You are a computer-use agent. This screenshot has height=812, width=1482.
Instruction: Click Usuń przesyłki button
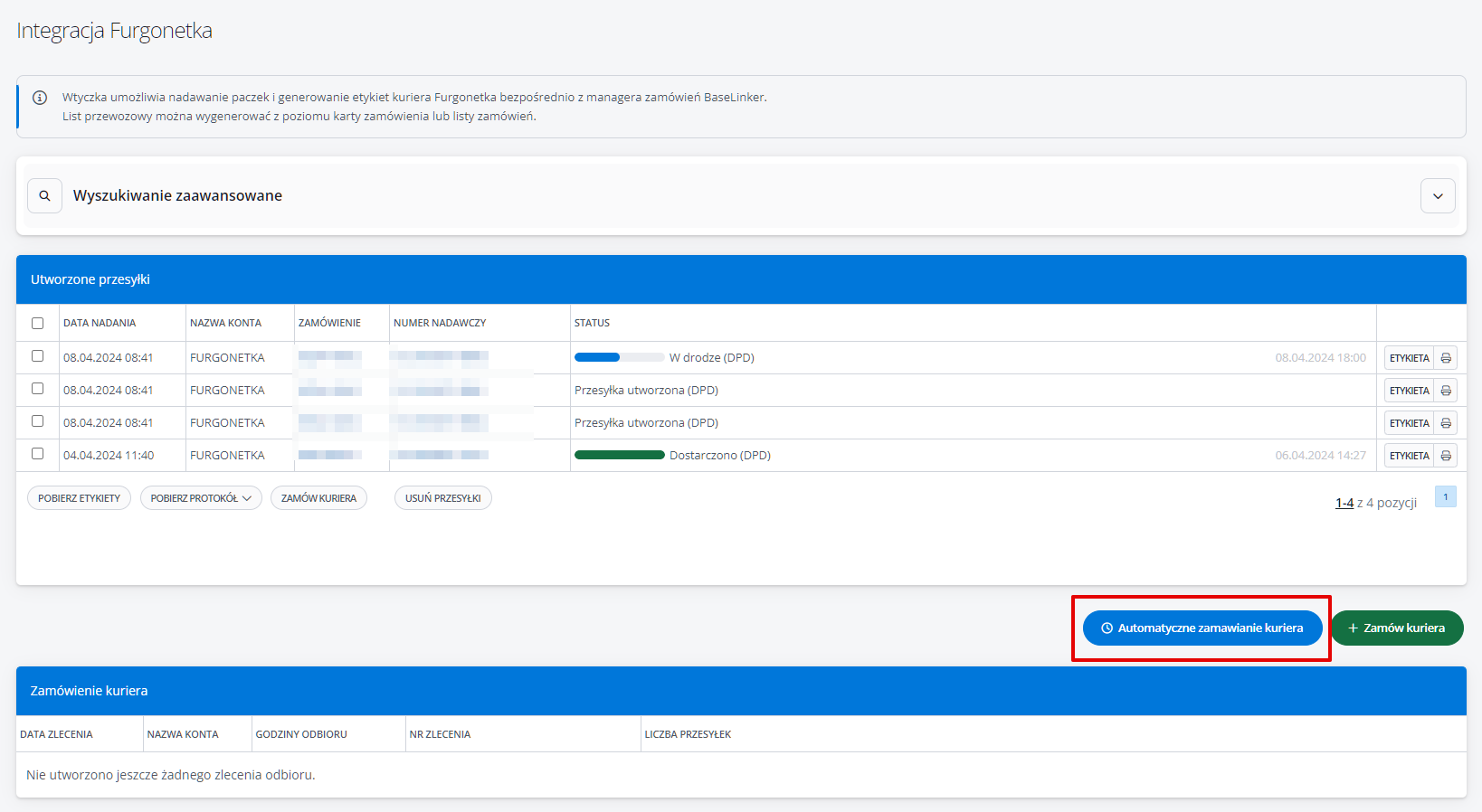[443, 498]
